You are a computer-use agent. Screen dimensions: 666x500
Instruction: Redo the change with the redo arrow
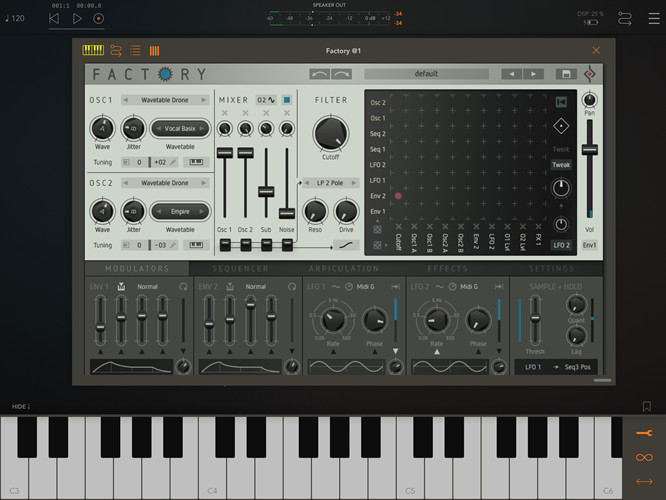click(341, 74)
